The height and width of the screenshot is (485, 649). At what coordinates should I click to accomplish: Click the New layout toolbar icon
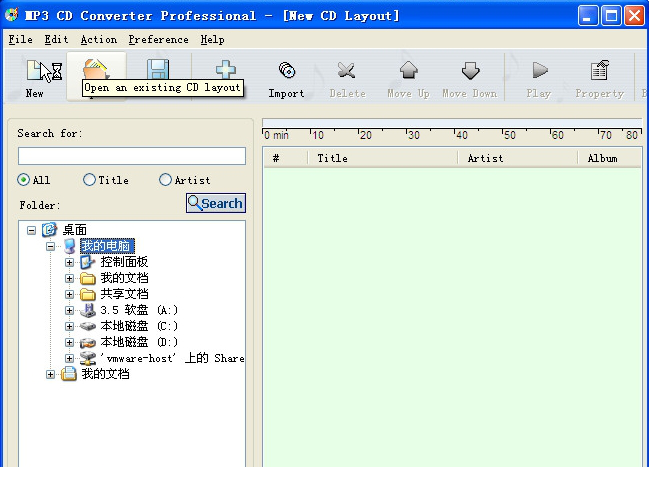point(35,71)
